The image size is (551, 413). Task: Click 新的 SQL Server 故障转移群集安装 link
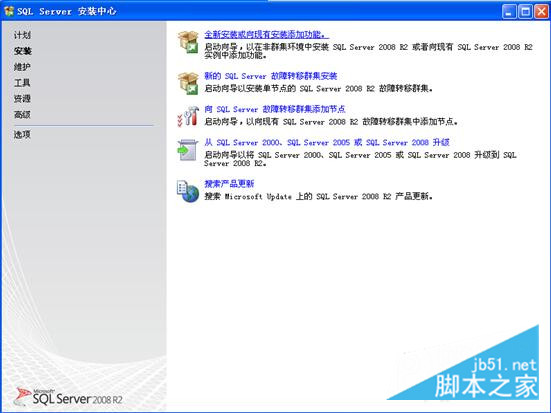(271, 76)
